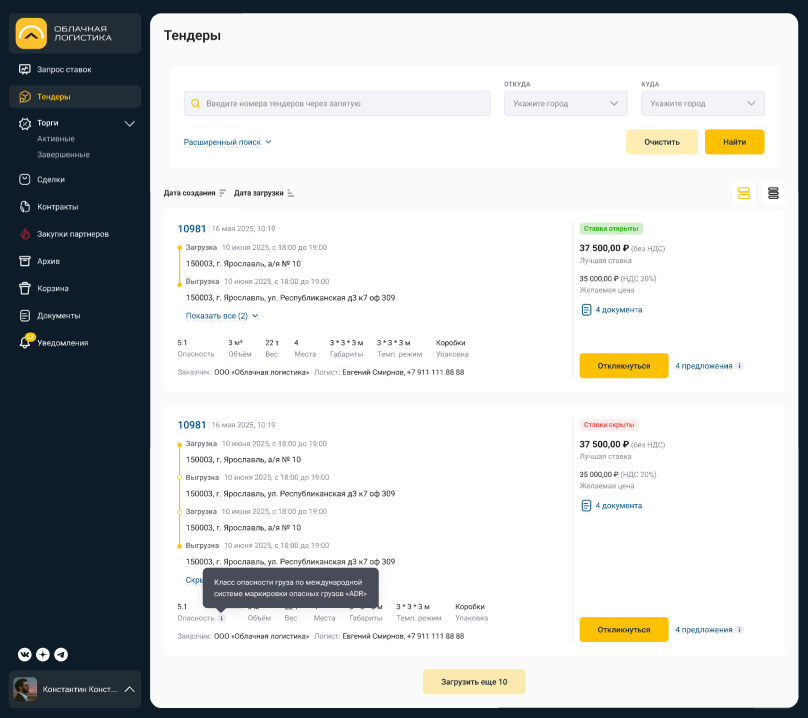Viewport: 808px width, 718px height.
Task: Go to Закупки партнеров menu item
Action: [72, 234]
